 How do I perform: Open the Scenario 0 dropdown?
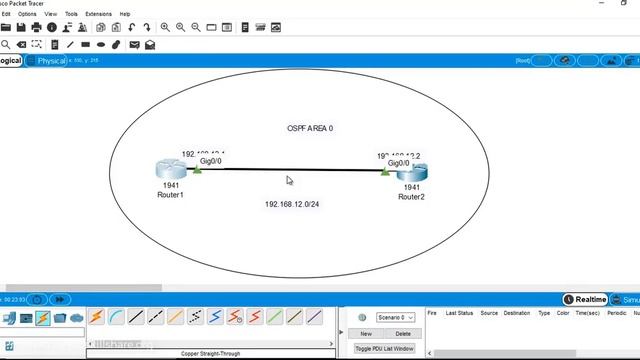point(396,318)
